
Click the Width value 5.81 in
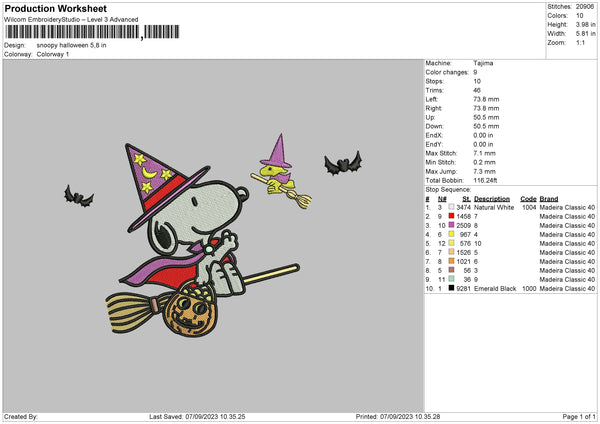click(x=585, y=34)
